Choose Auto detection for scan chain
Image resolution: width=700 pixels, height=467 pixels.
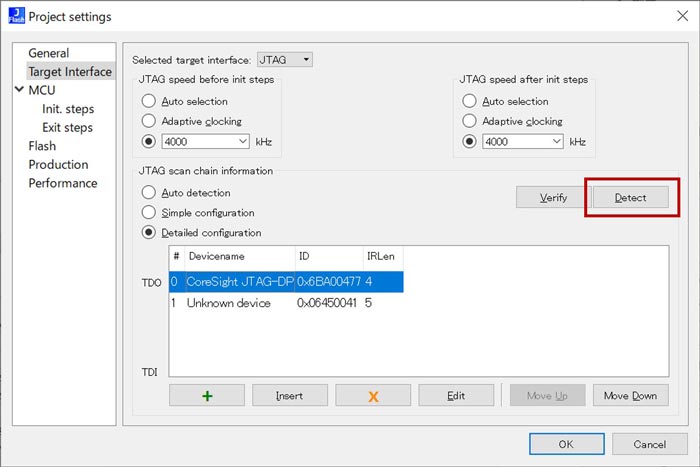148,192
